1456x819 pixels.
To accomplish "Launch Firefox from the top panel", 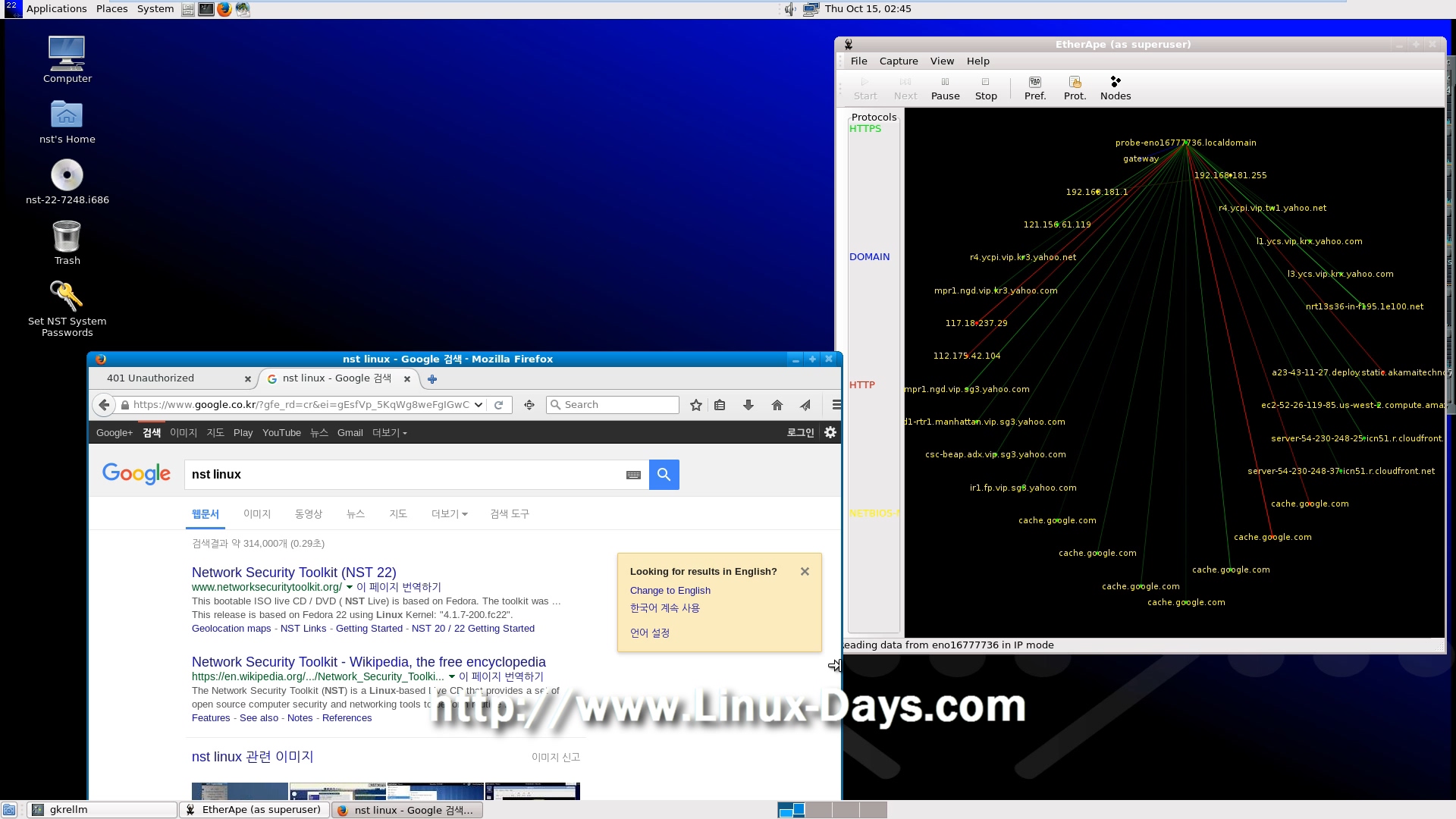I will tap(224, 9).
